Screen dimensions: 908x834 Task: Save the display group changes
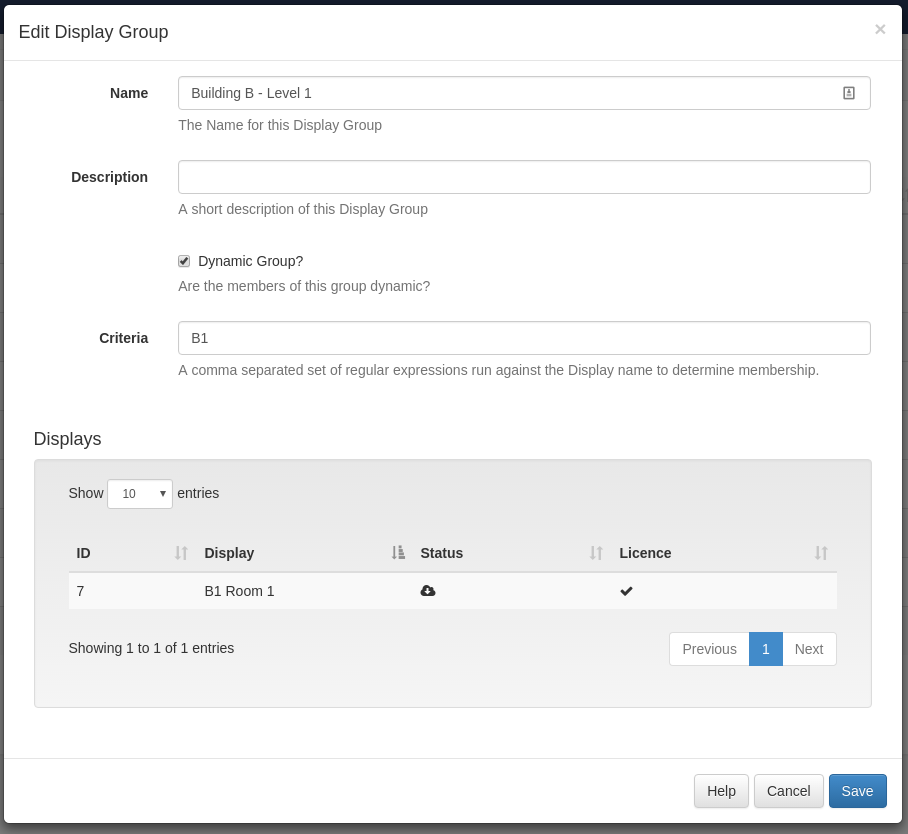click(857, 790)
